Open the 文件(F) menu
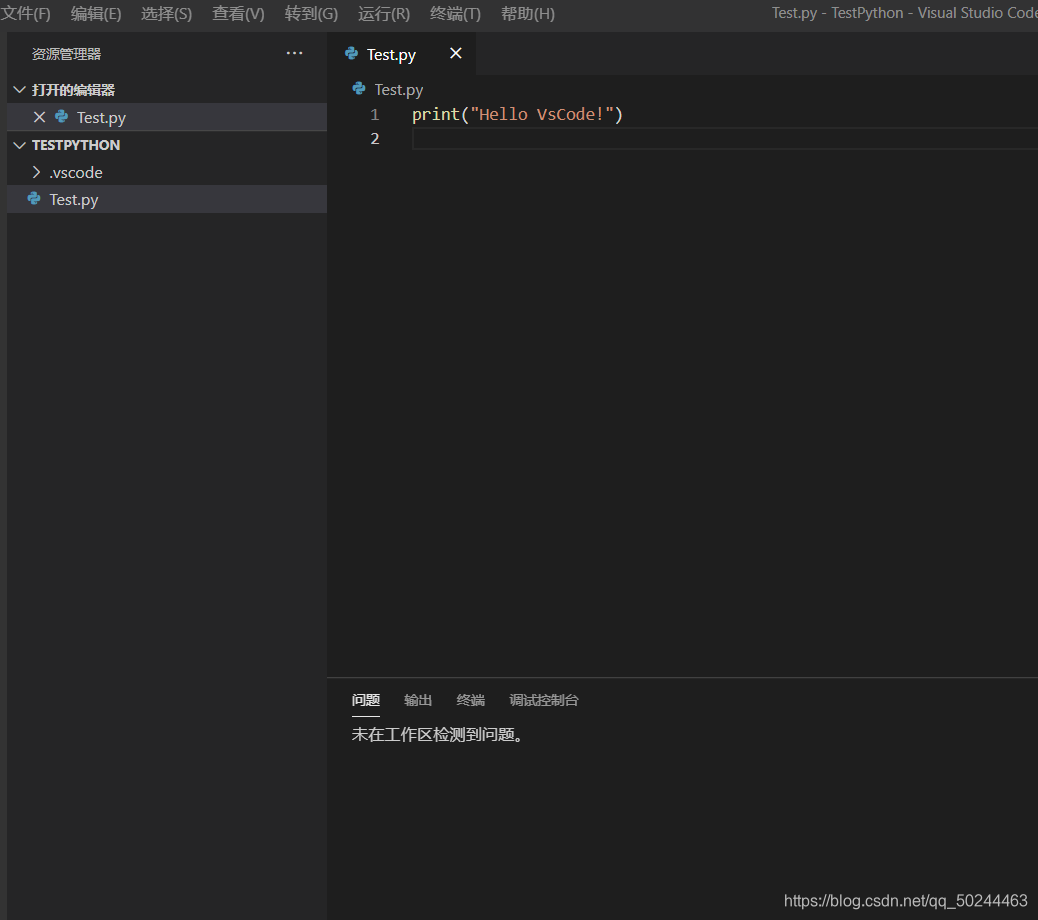The image size is (1038, 920). (x=27, y=13)
